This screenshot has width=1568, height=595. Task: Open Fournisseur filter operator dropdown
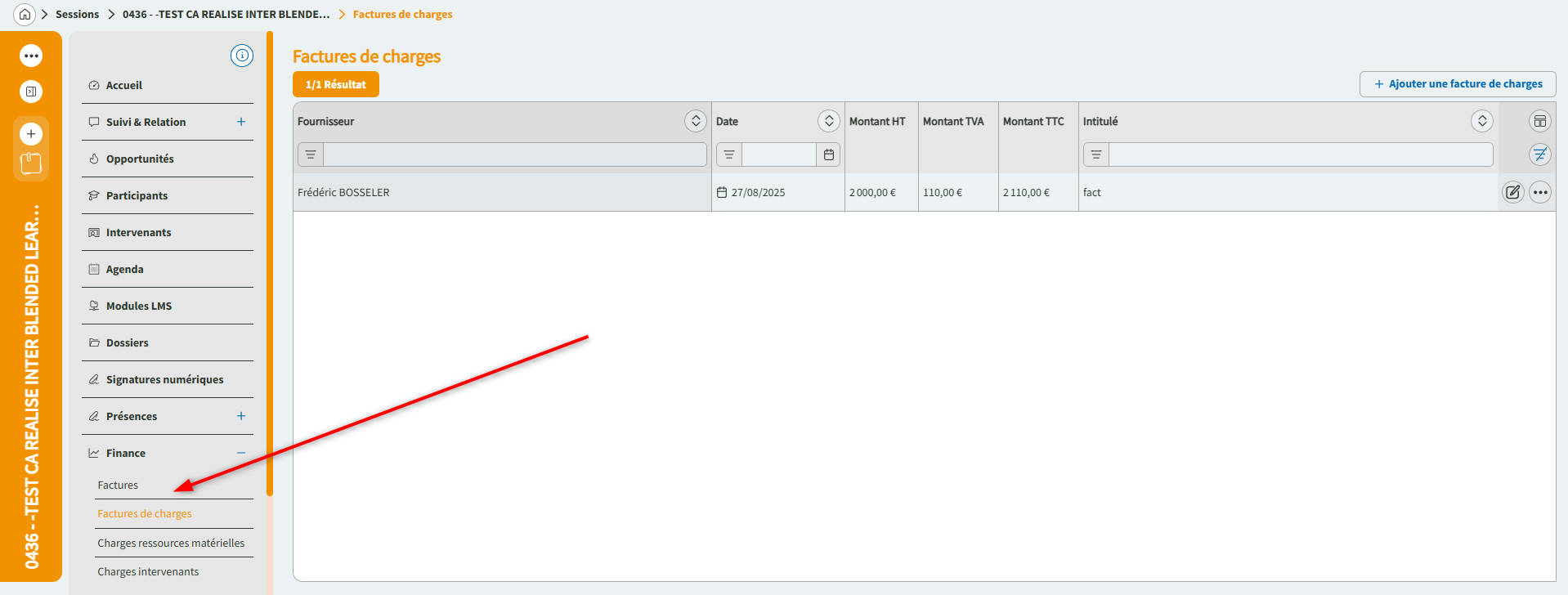click(311, 154)
